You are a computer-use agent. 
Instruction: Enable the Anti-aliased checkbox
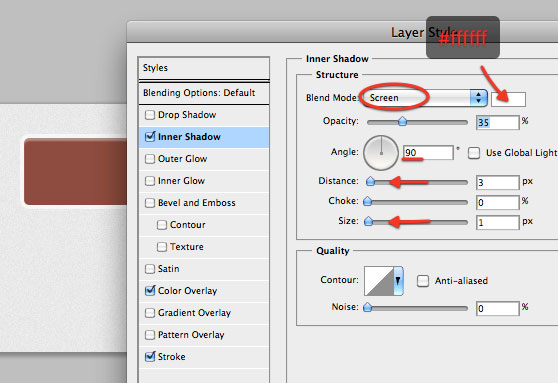[423, 281]
